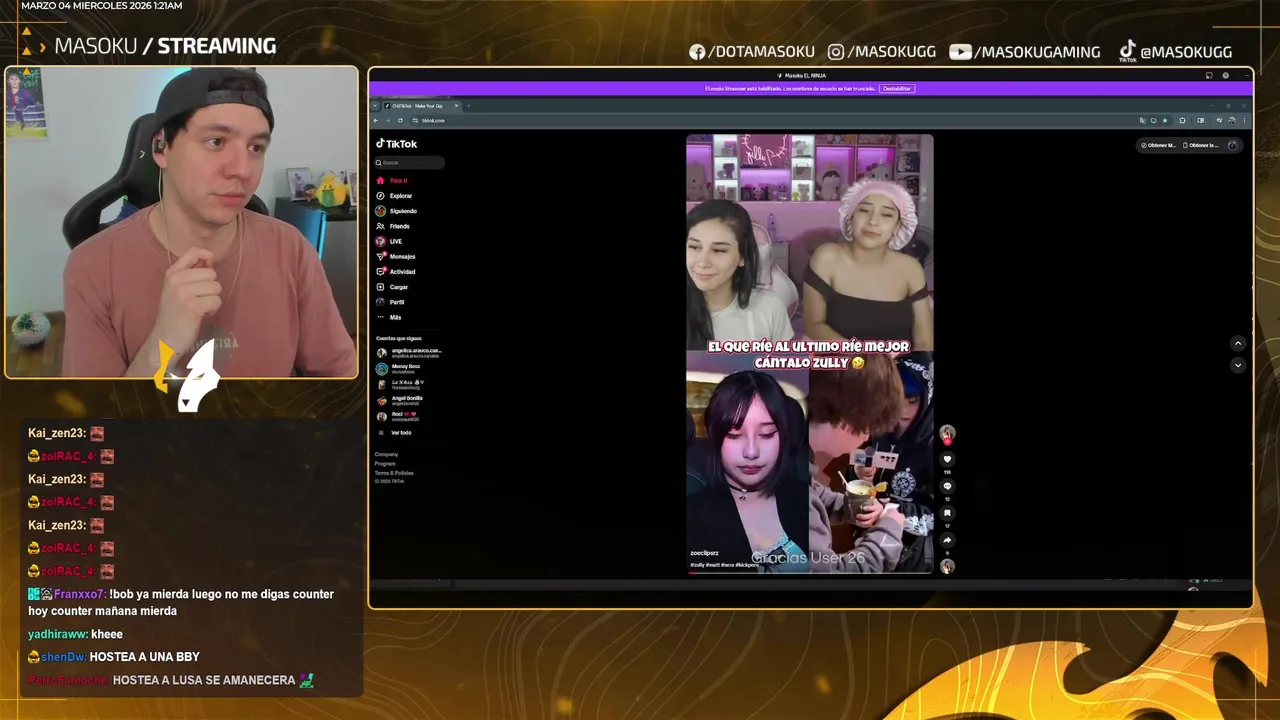Open the zoeclipsrz creator name on the video
The image size is (1280, 720).
(704, 553)
